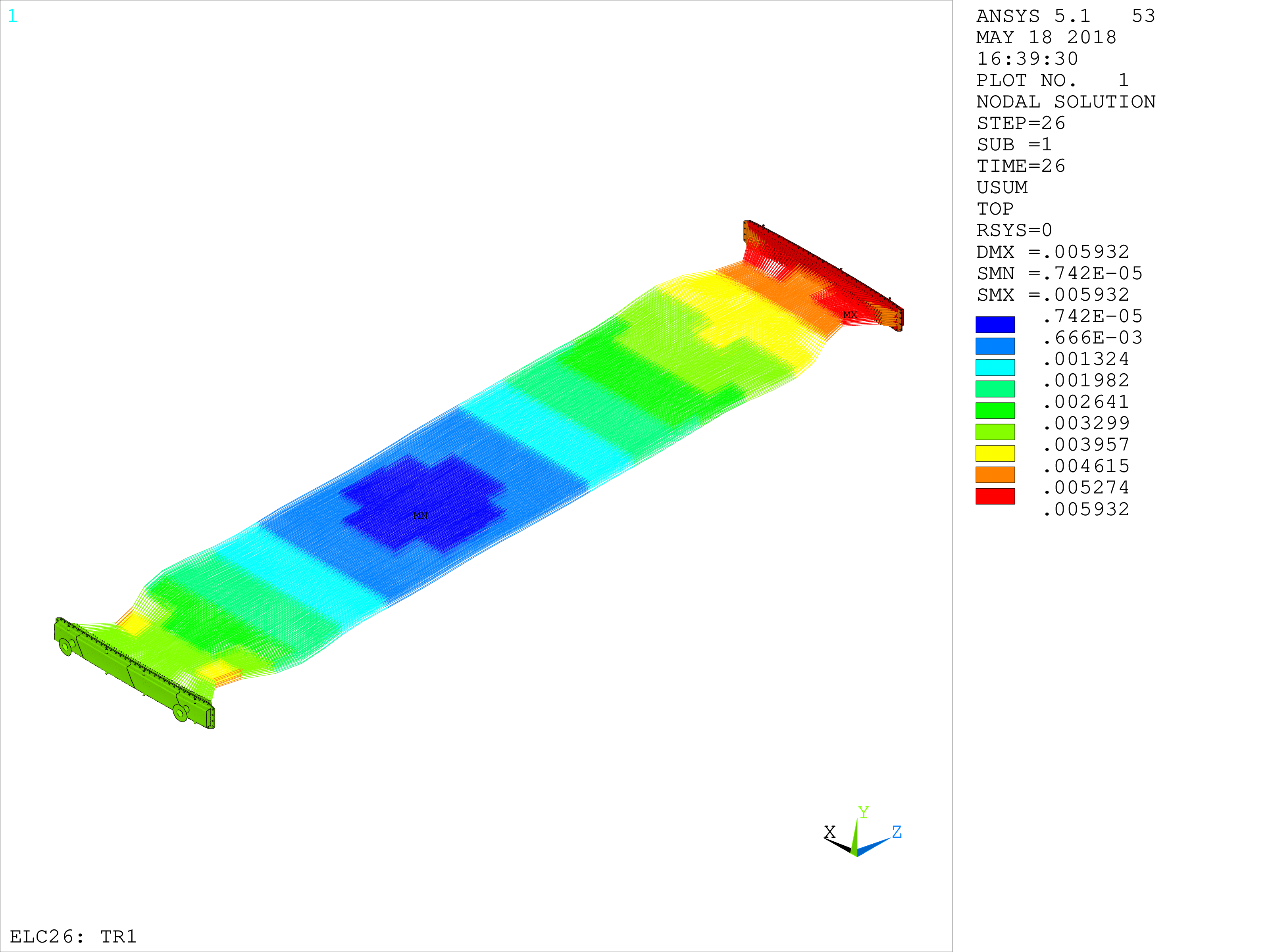Click the lime green legend swatch
Viewport: 1270px width, 952px height.
[x=995, y=432]
